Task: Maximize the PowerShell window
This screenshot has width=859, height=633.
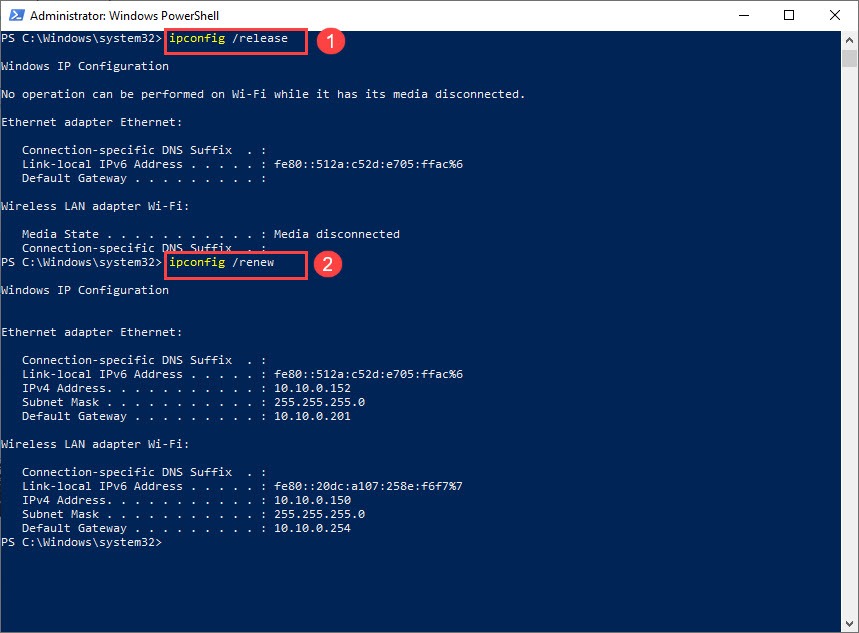Action: pyautogui.click(x=789, y=15)
